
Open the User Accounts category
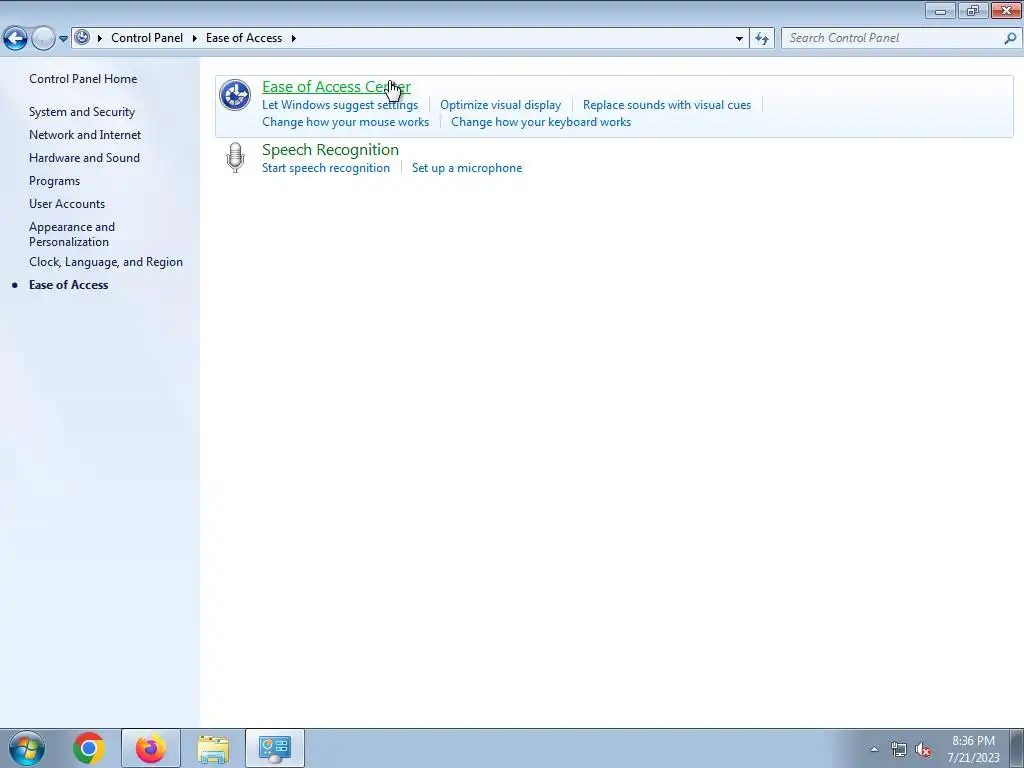coord(67,204)
